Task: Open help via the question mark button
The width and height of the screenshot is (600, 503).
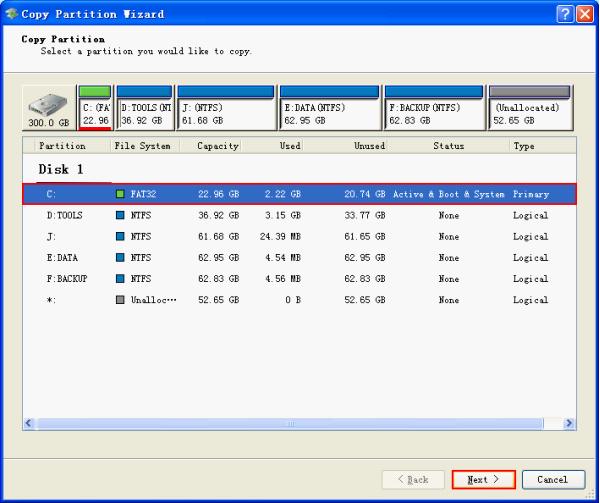Action: tap(565, 14)
